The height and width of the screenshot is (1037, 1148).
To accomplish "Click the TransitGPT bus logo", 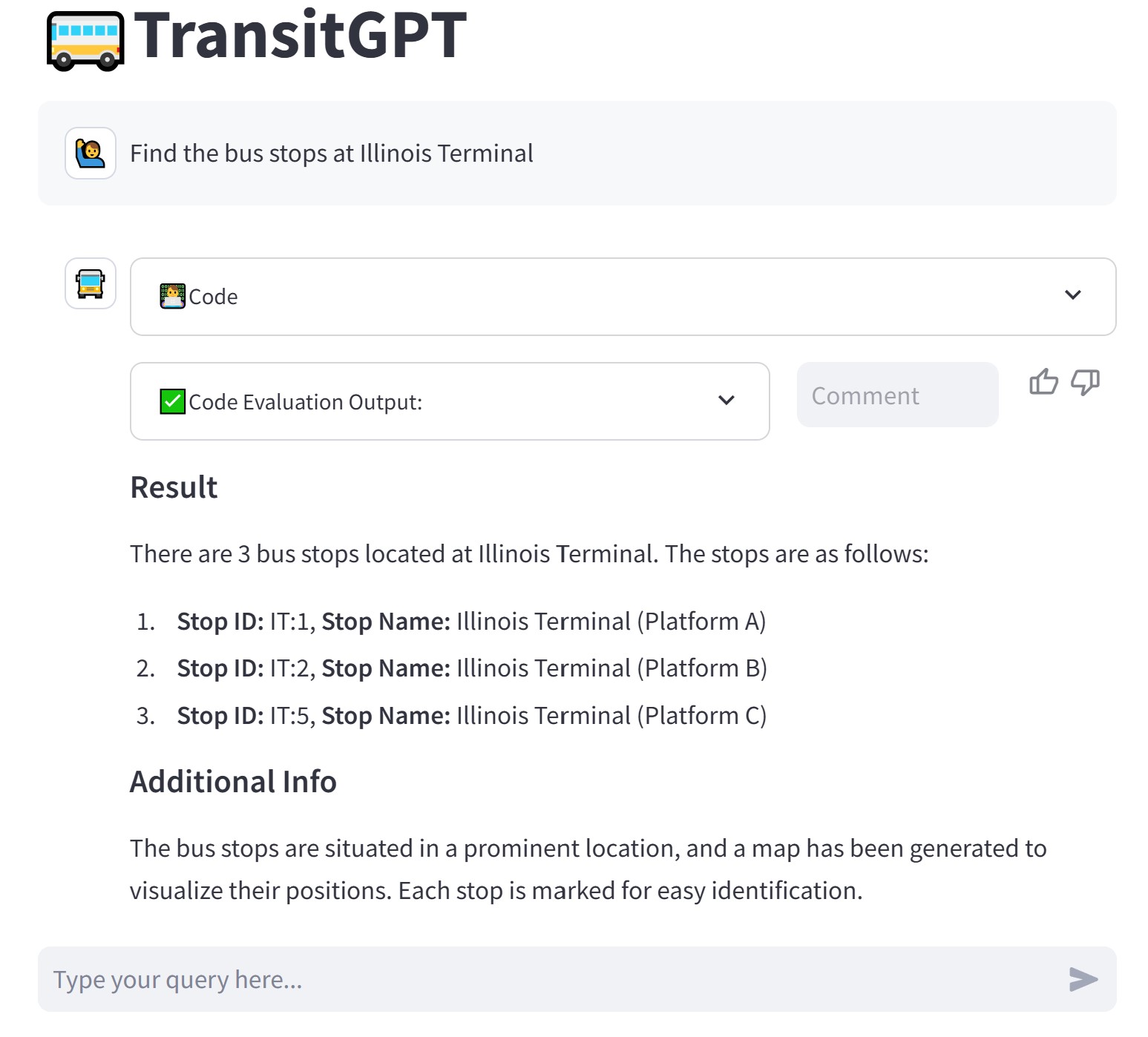I will point(85,41).
